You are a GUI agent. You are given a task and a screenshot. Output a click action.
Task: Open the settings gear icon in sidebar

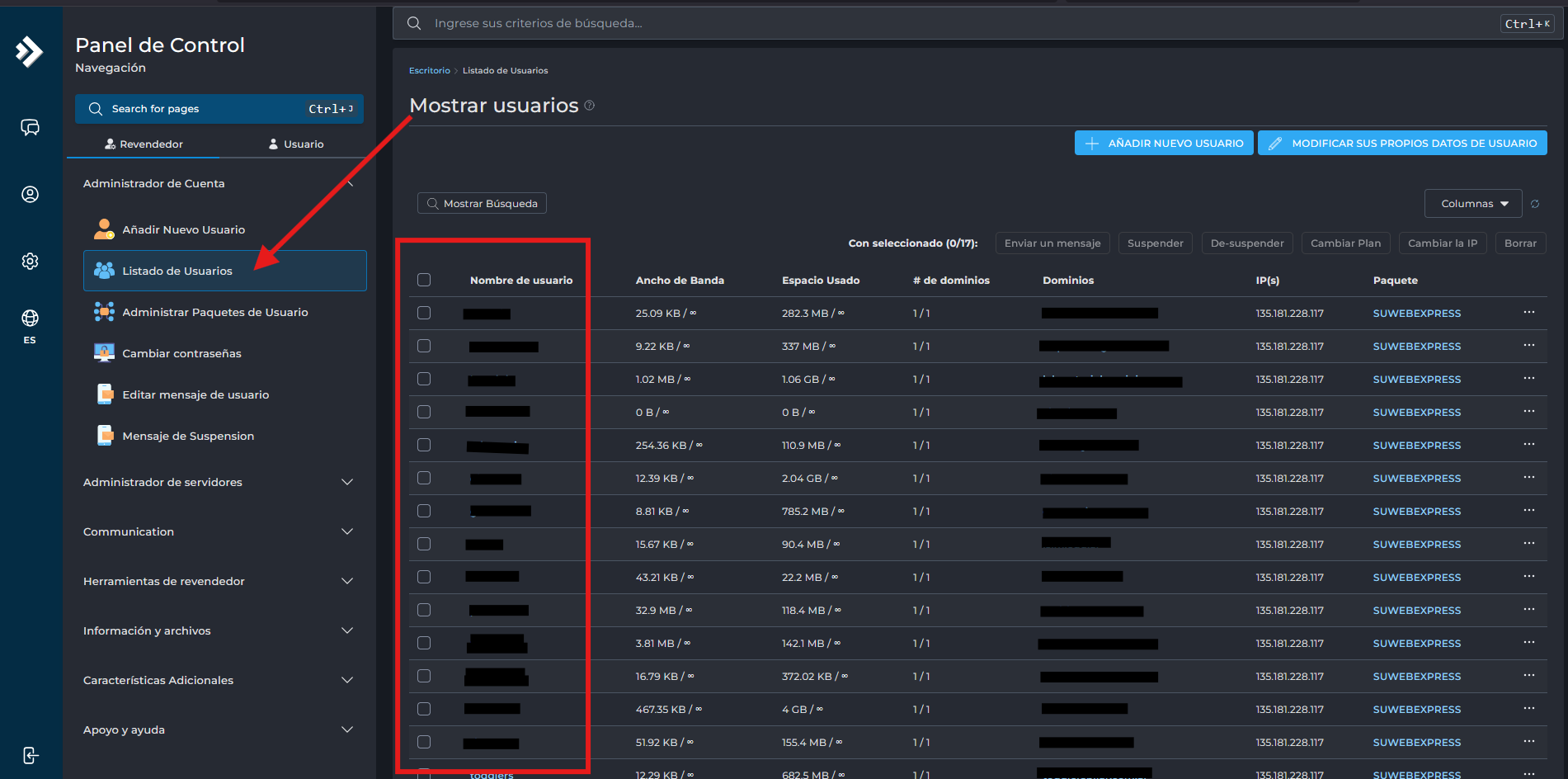click(30, 261)
